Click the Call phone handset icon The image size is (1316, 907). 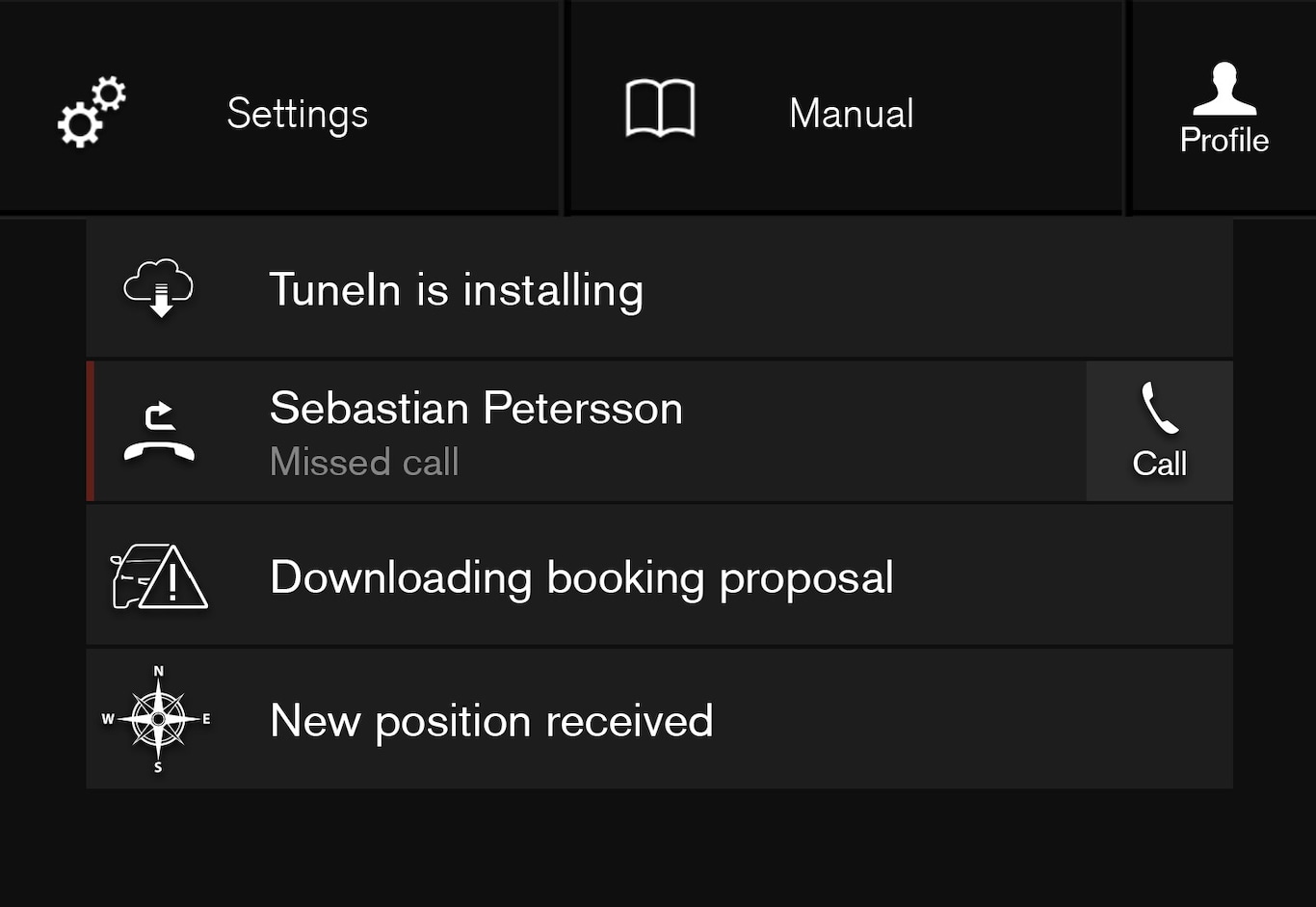pos(1159,410)
